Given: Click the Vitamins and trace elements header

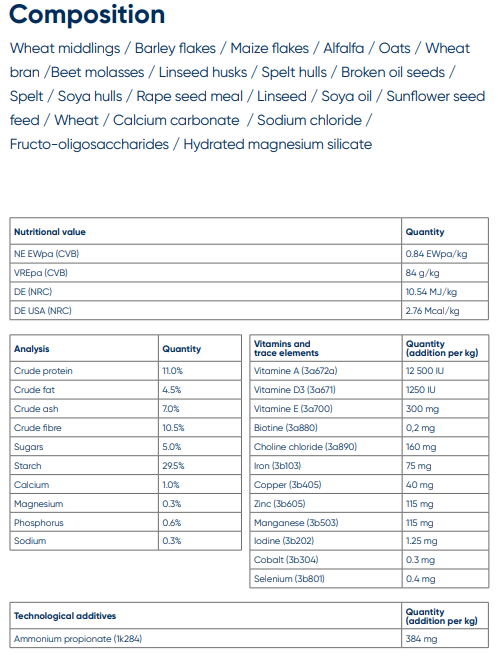Looking at the screenshot, I should [286, 348].
